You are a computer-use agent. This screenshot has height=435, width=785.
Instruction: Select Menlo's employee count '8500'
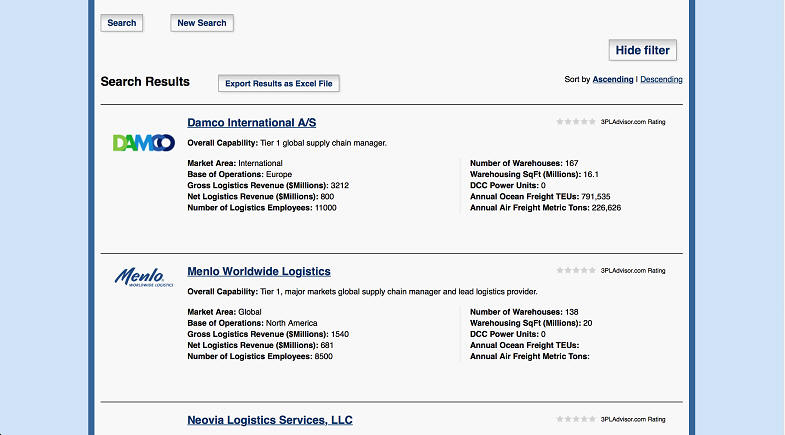[x=323, y=356]
